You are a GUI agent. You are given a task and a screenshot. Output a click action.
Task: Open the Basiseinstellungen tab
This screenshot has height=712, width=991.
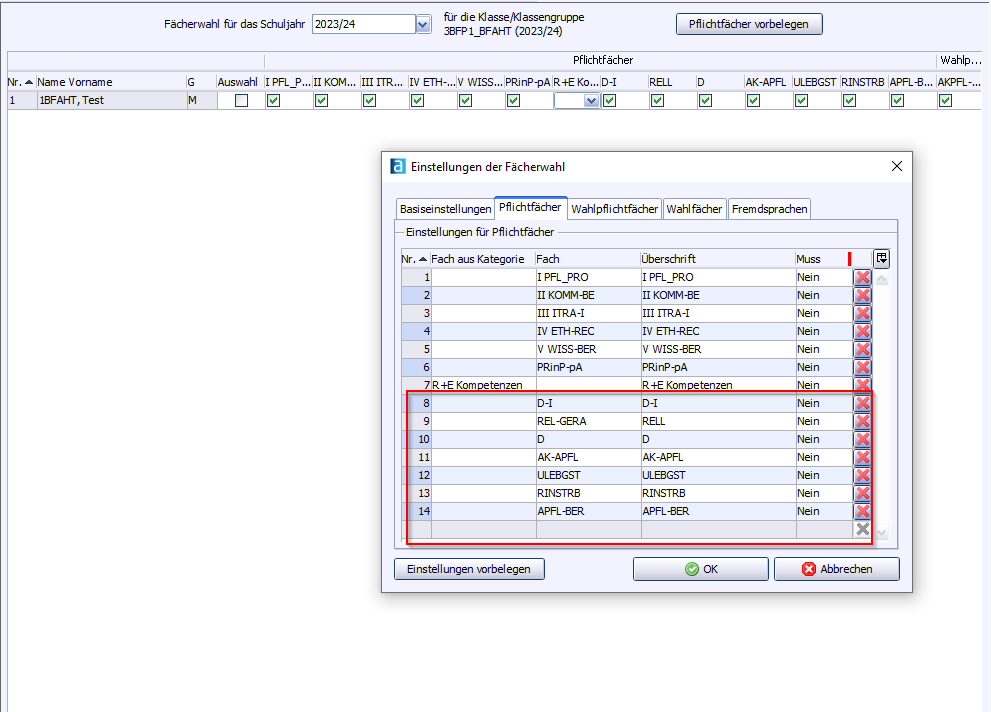point(445,209)
